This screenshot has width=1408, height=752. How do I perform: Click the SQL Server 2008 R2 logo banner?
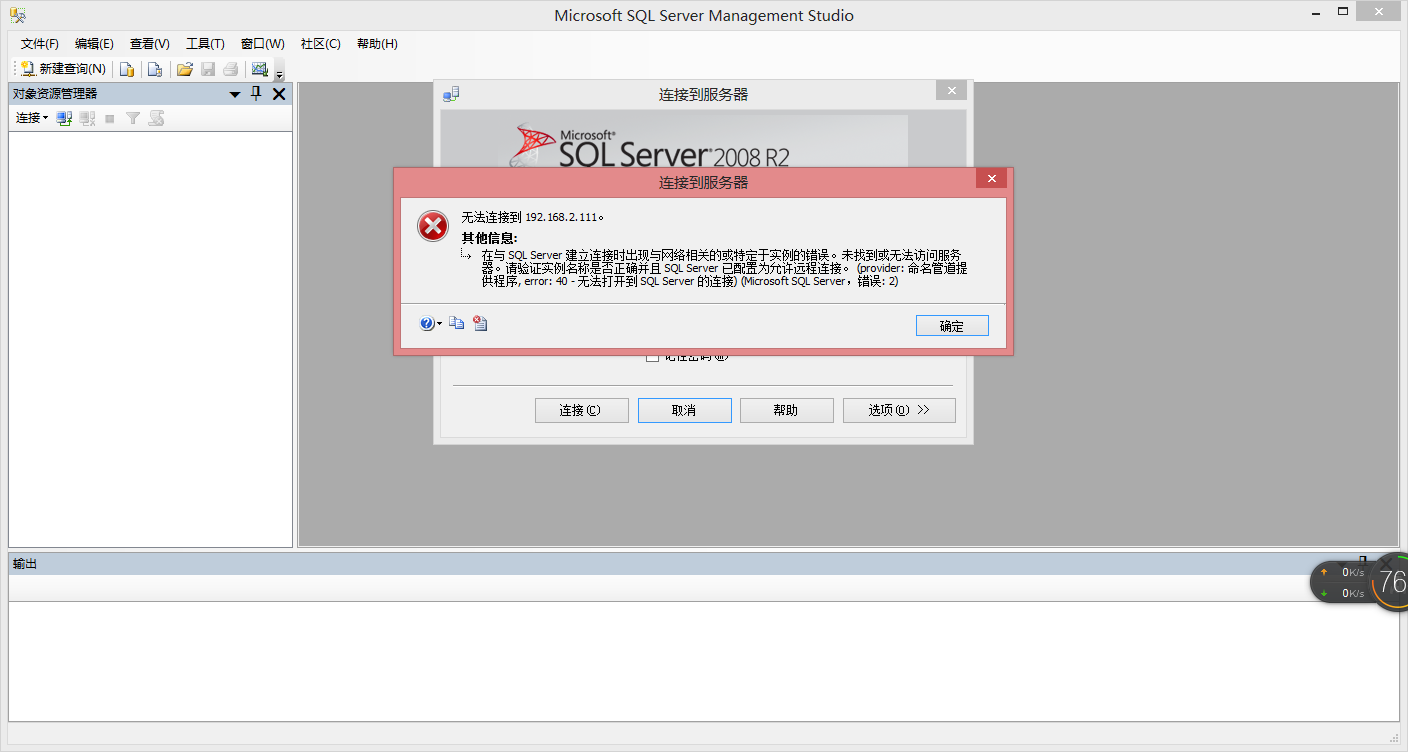point(674,141)
